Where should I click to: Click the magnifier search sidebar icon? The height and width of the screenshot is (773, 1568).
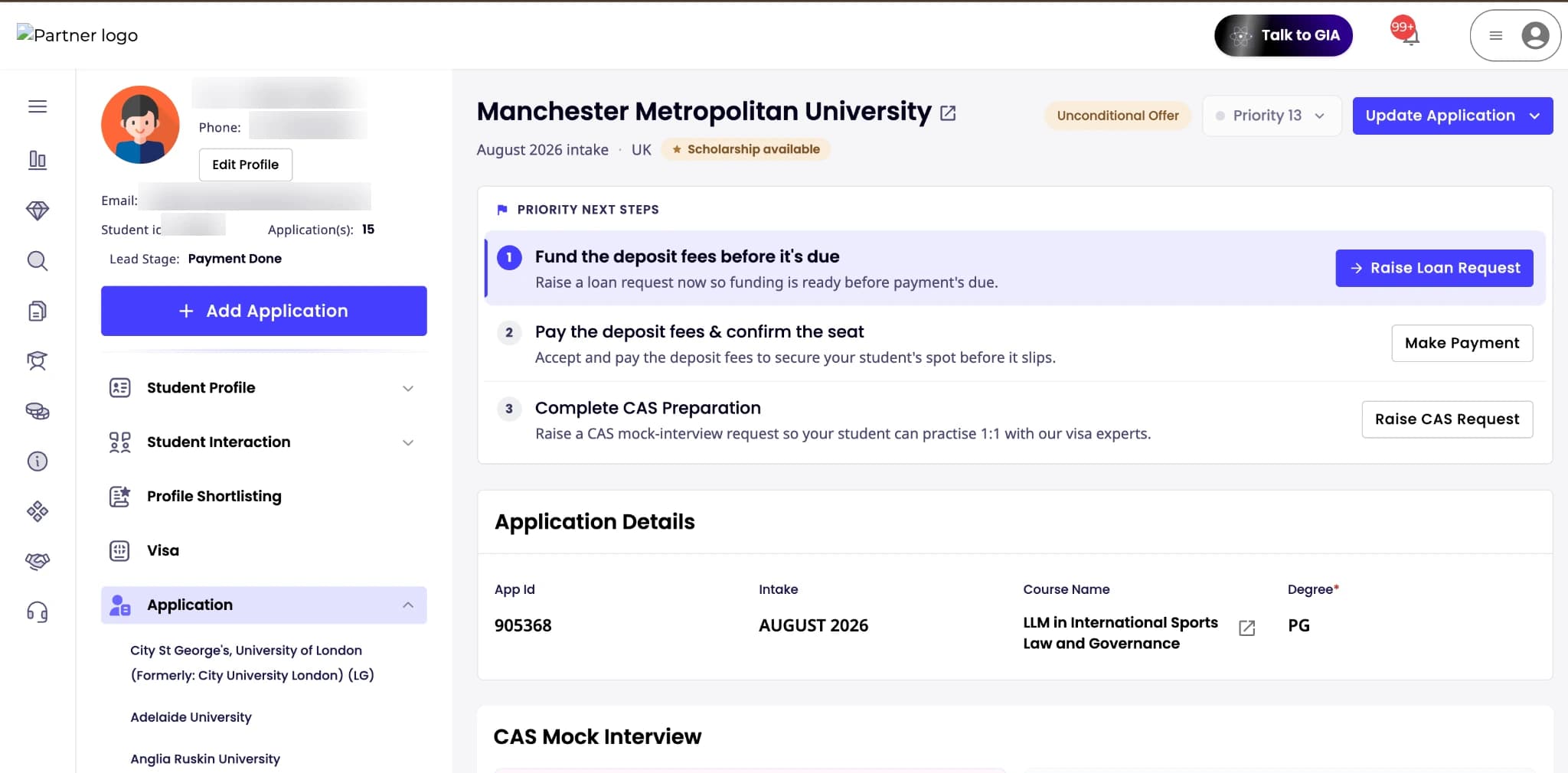(38, 261)
